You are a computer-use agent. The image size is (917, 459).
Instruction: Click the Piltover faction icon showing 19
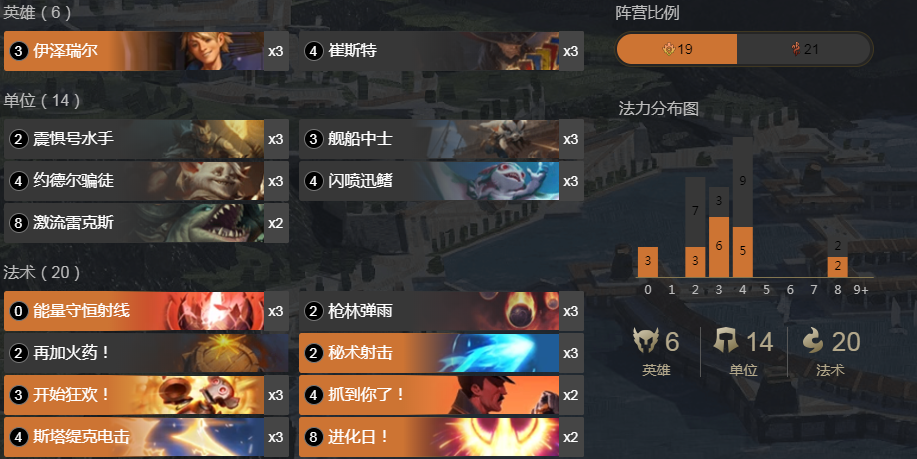click(x=668, y=49)
